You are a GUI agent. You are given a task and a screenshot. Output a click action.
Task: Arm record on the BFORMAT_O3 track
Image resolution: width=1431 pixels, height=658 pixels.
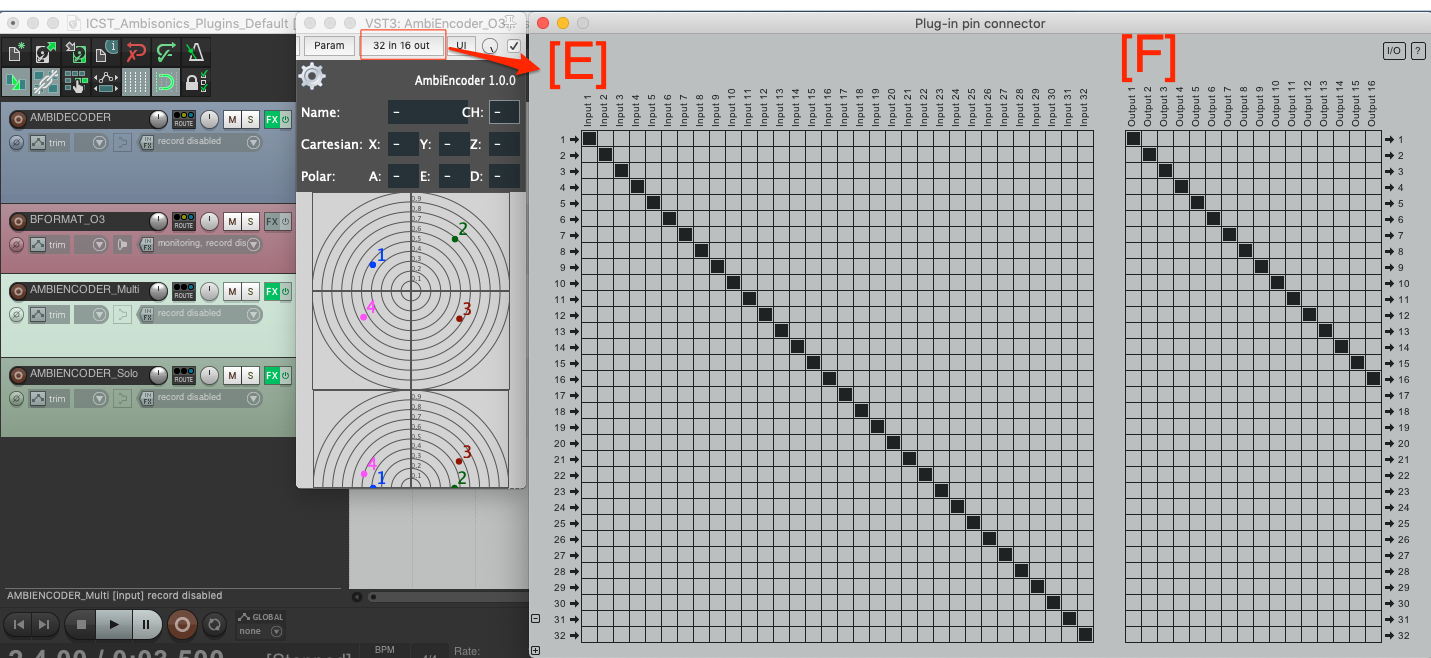pos(17,221)
